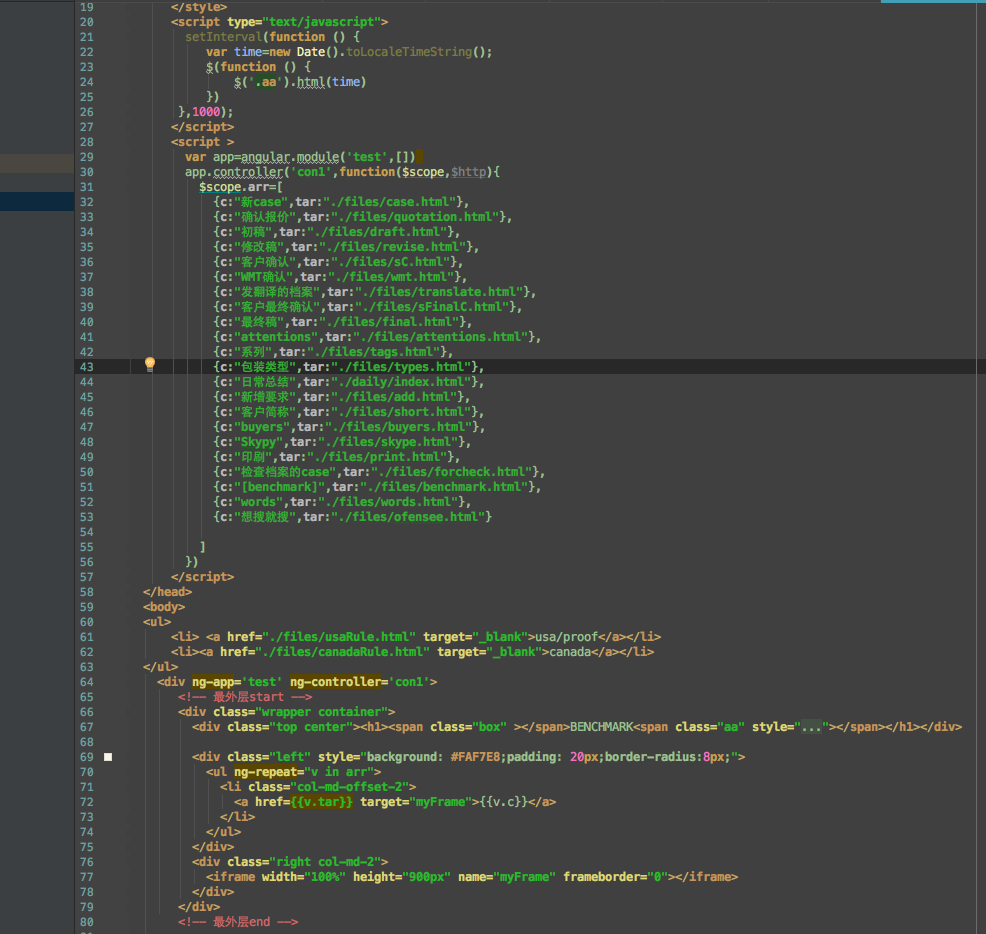Click BENCHMARK heading text on line 67

[602, 727]
